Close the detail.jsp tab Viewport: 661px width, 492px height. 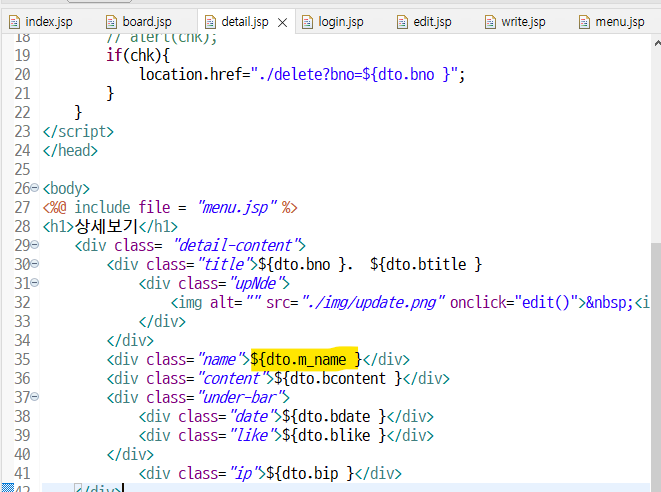283,22
